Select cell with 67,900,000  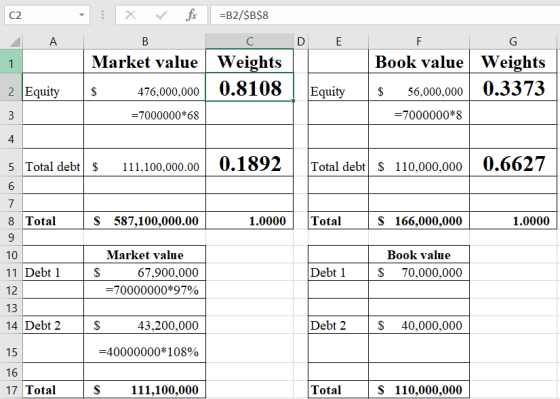(145, 273)
